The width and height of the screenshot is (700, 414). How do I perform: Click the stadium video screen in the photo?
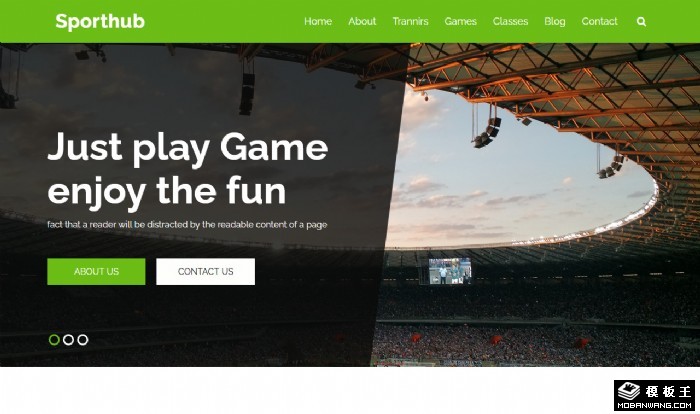point(450,271)
